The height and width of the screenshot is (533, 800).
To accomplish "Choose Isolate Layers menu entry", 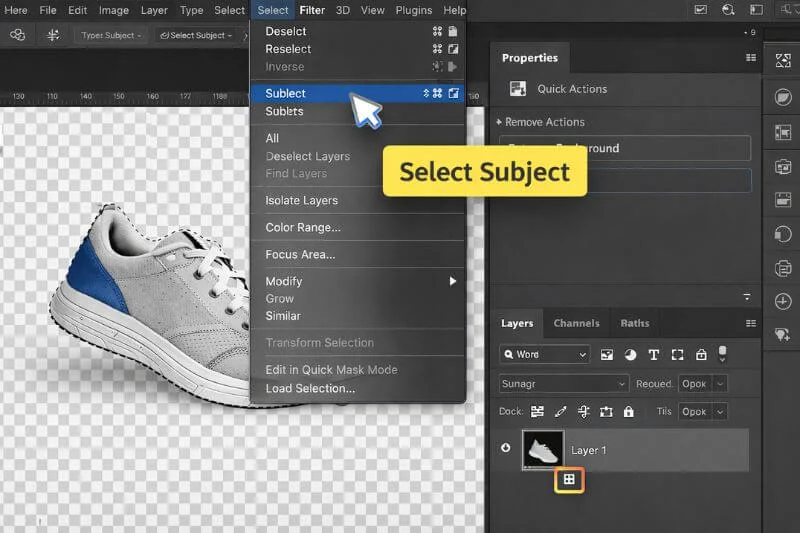I will click(x=358, y=200).
